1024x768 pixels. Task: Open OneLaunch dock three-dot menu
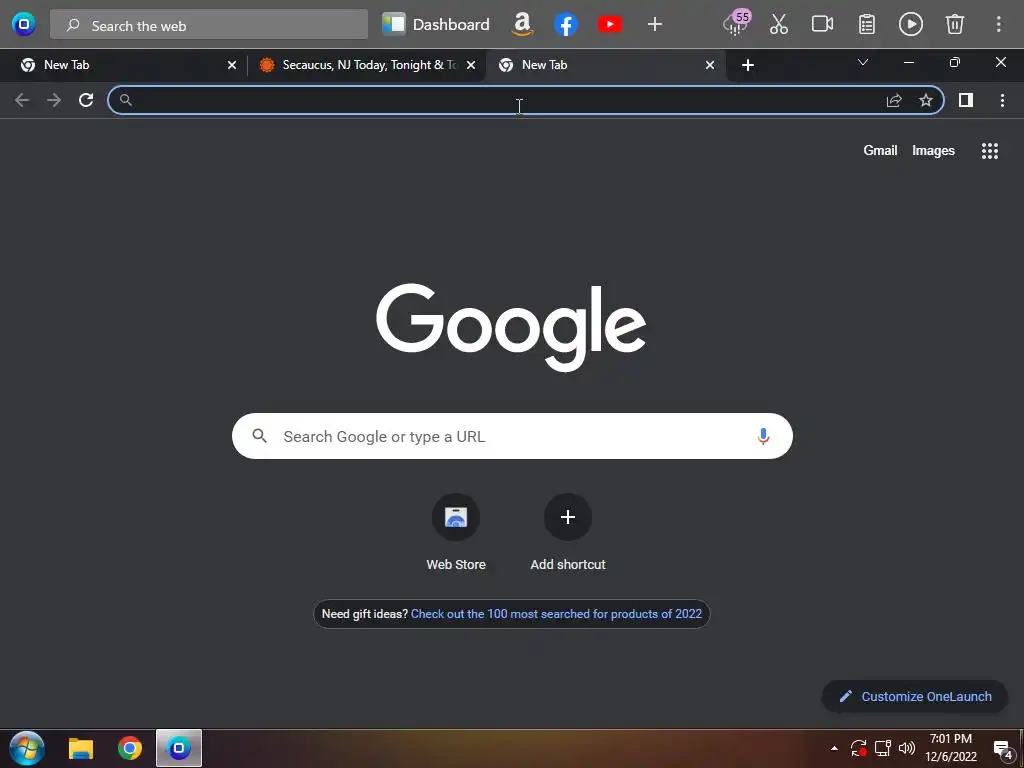(x=999, y=25)
